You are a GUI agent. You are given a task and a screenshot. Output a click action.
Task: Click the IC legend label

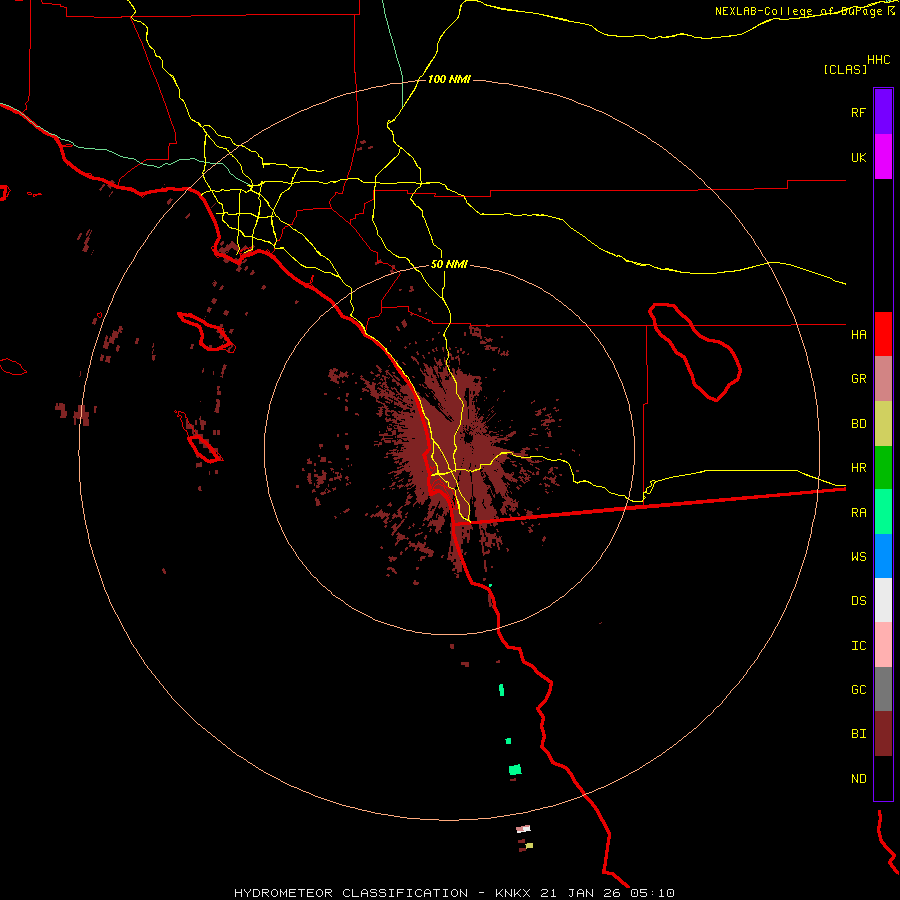(858, 646)
